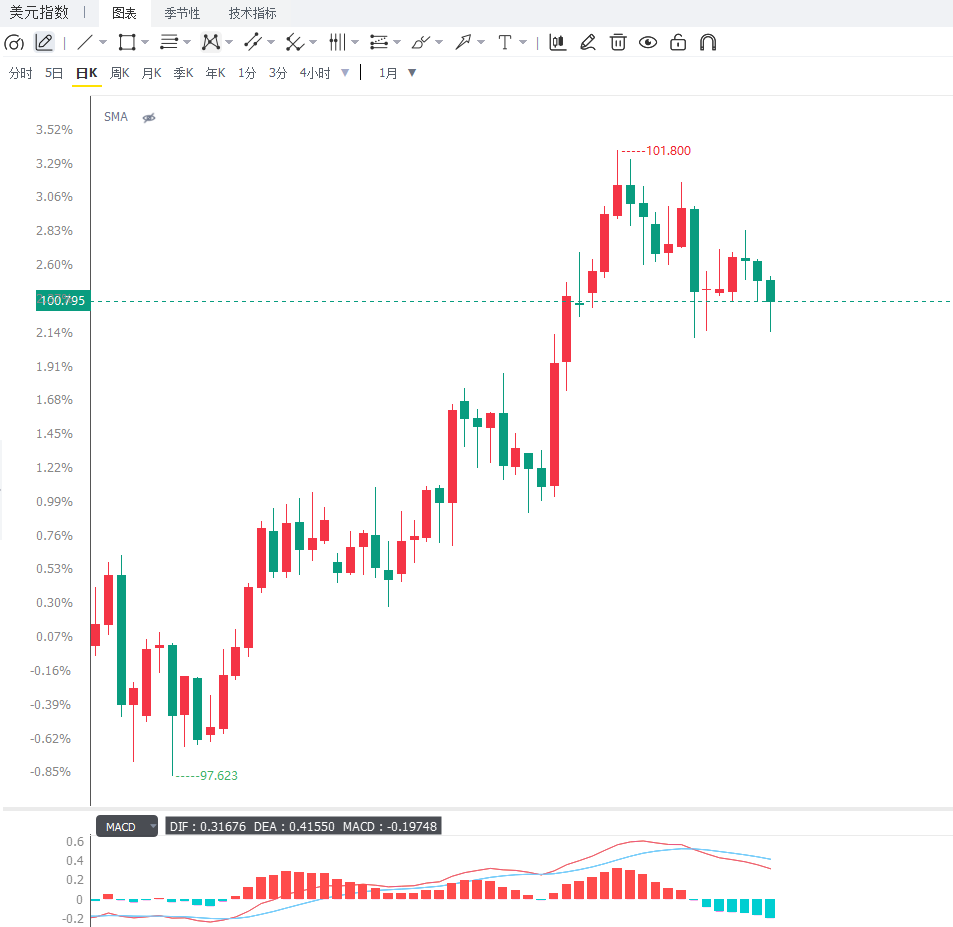Select the arrow drawing tool
953x927 pixels.
pos(463,43)
